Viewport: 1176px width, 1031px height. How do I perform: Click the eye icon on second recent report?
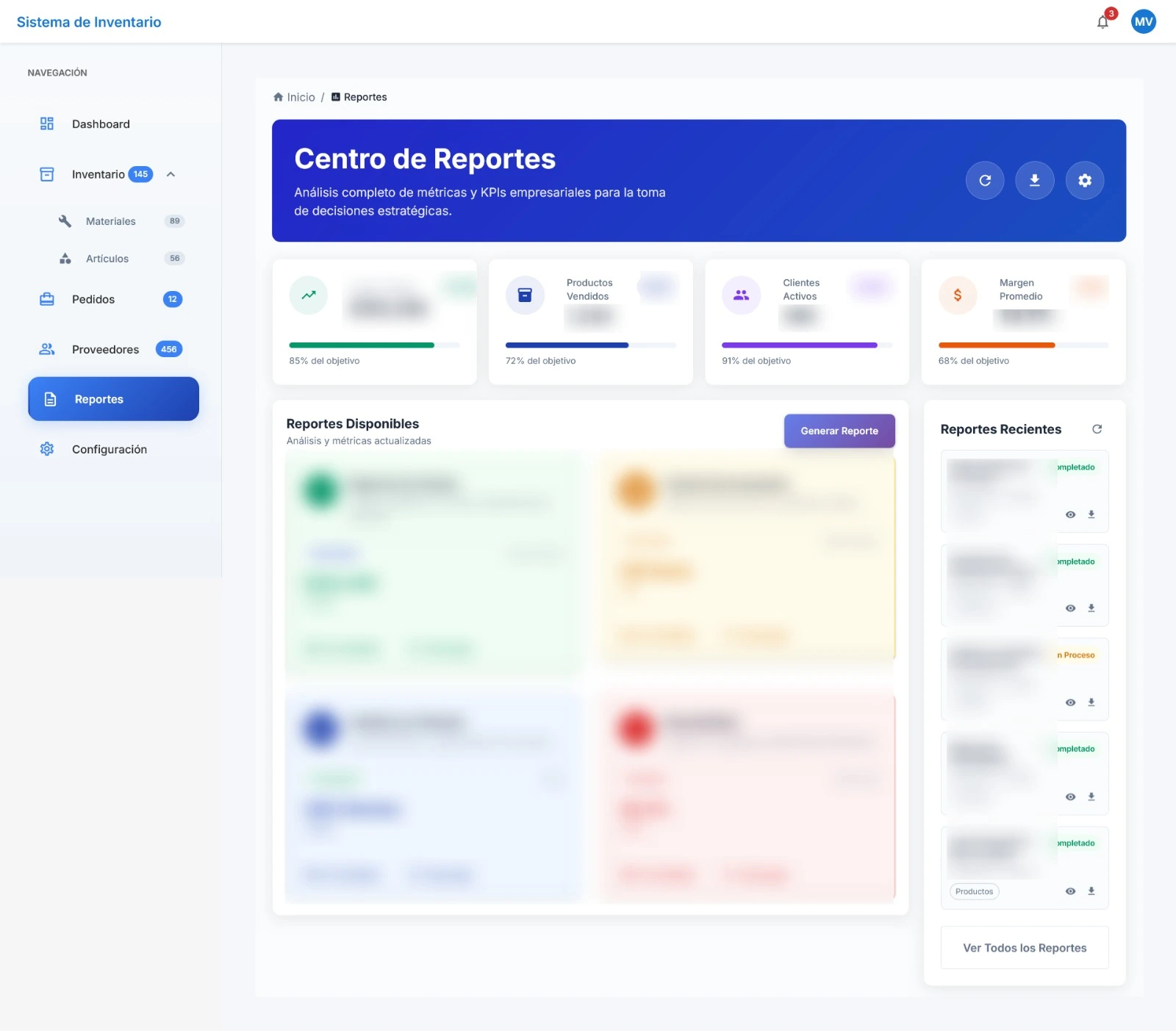(1070, 608)
